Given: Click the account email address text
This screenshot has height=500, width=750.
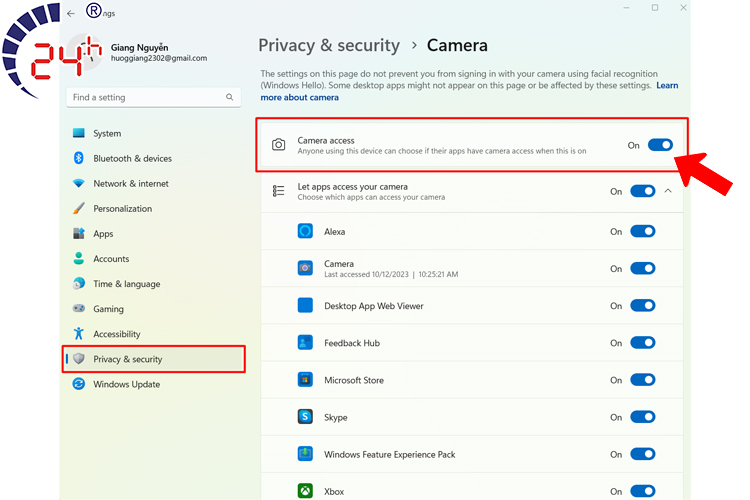Looking at the screenshot, I should pos(159,58).
